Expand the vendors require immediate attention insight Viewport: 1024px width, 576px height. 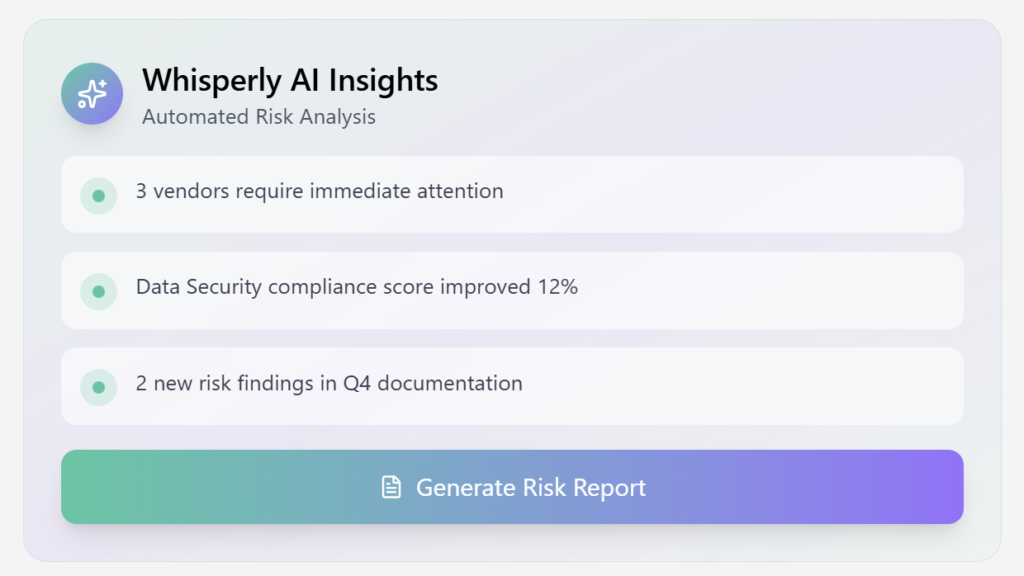[x=512, y=194]
